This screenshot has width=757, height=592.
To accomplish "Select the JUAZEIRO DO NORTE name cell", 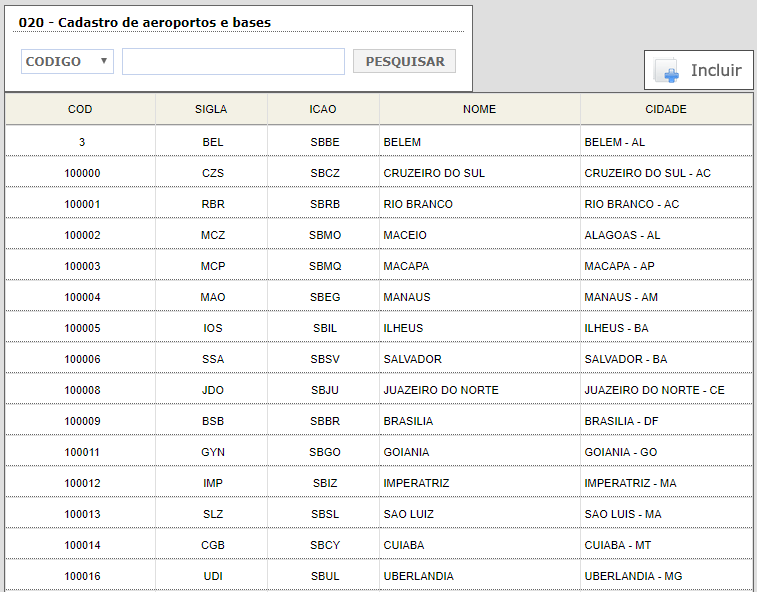I will click(x=441, y=390).
